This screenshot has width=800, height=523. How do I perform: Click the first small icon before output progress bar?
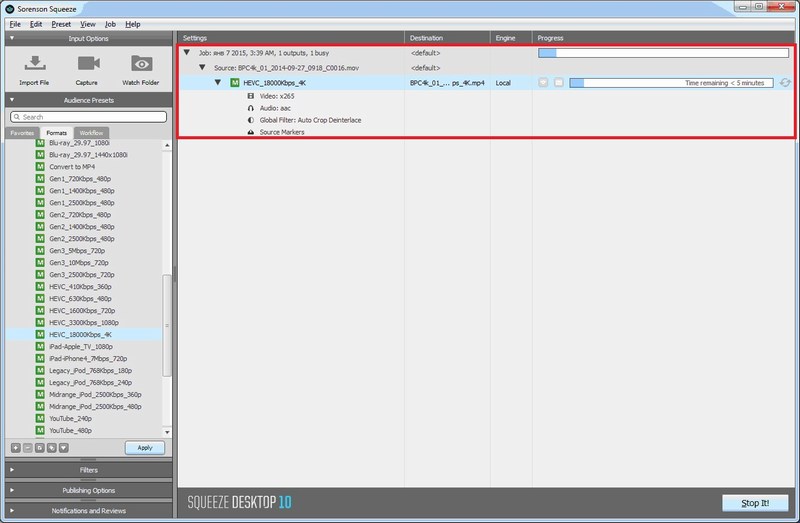tap(543, 83)
